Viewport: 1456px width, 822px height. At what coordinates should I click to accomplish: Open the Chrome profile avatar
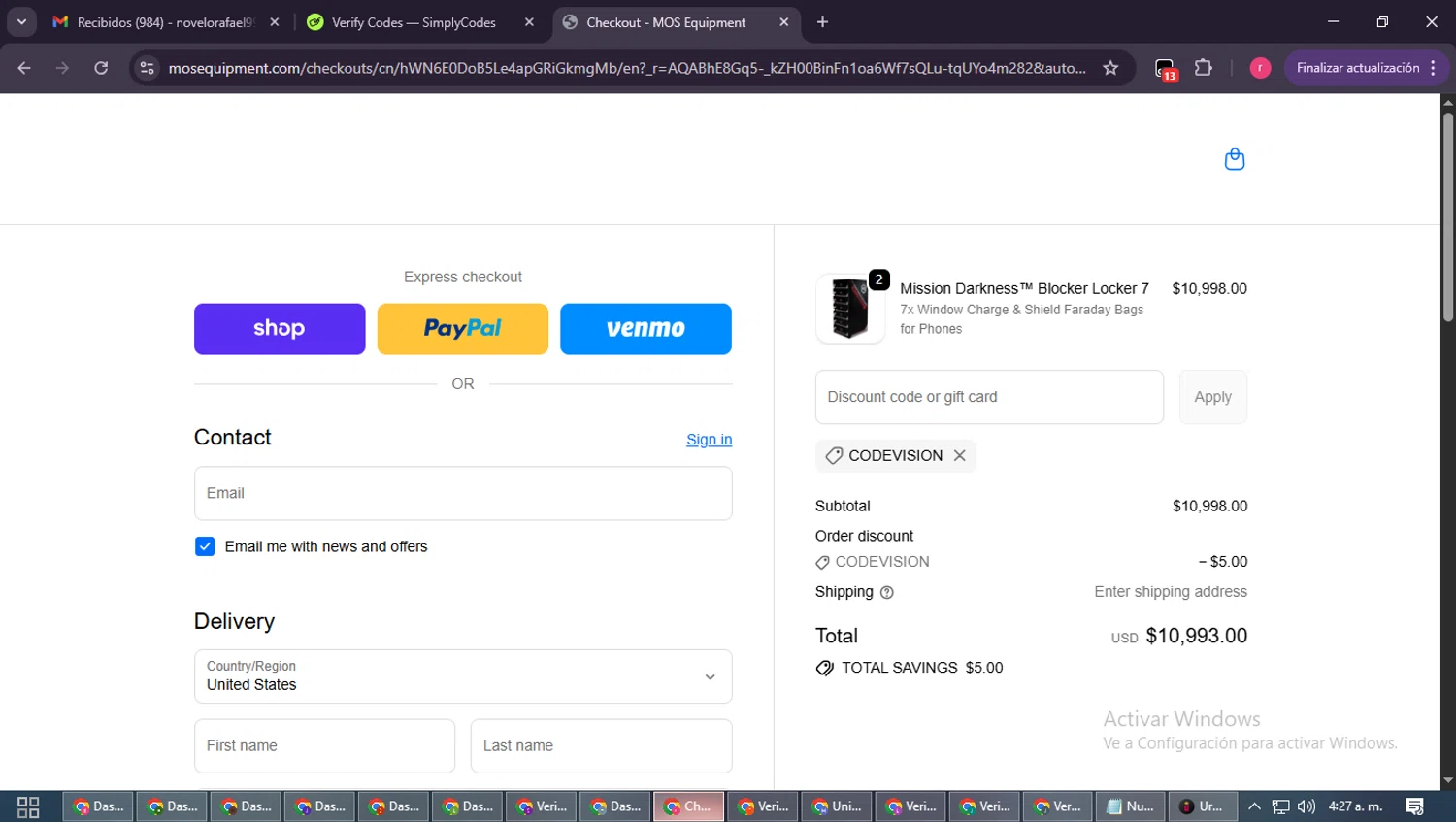(x=1260, y=68)
